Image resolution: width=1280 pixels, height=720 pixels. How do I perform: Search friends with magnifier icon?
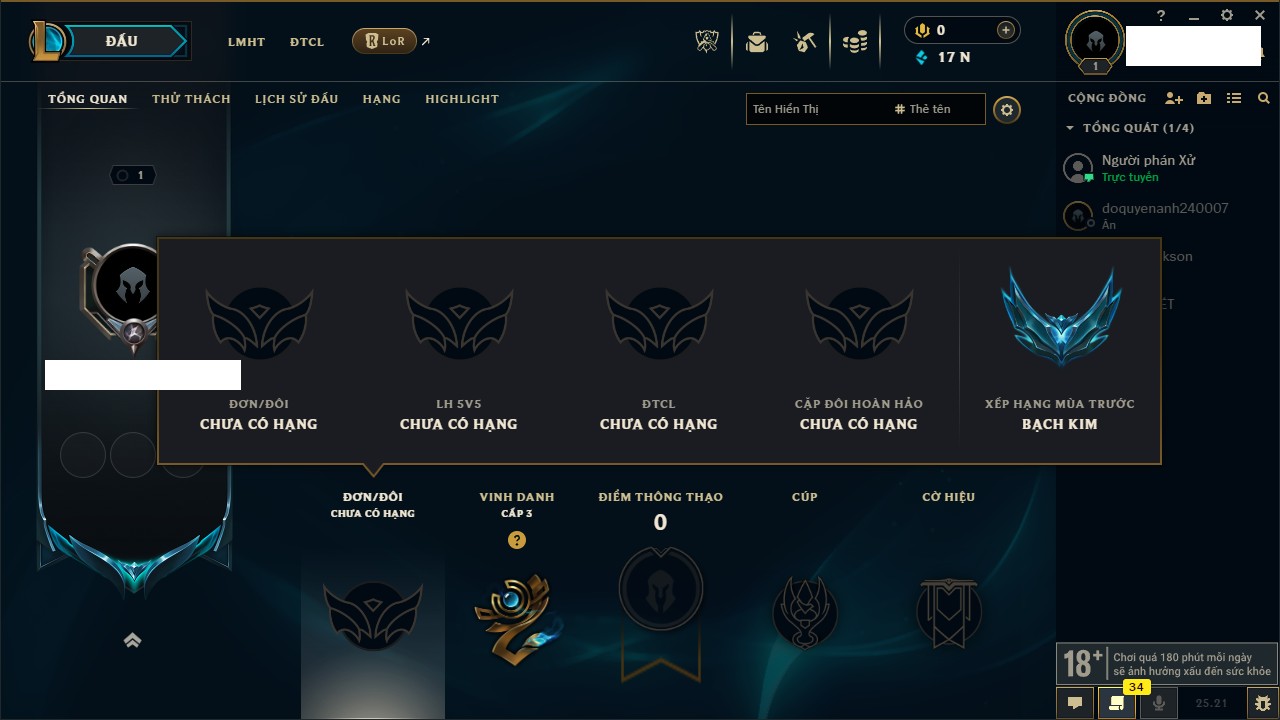pos(1264,98)
